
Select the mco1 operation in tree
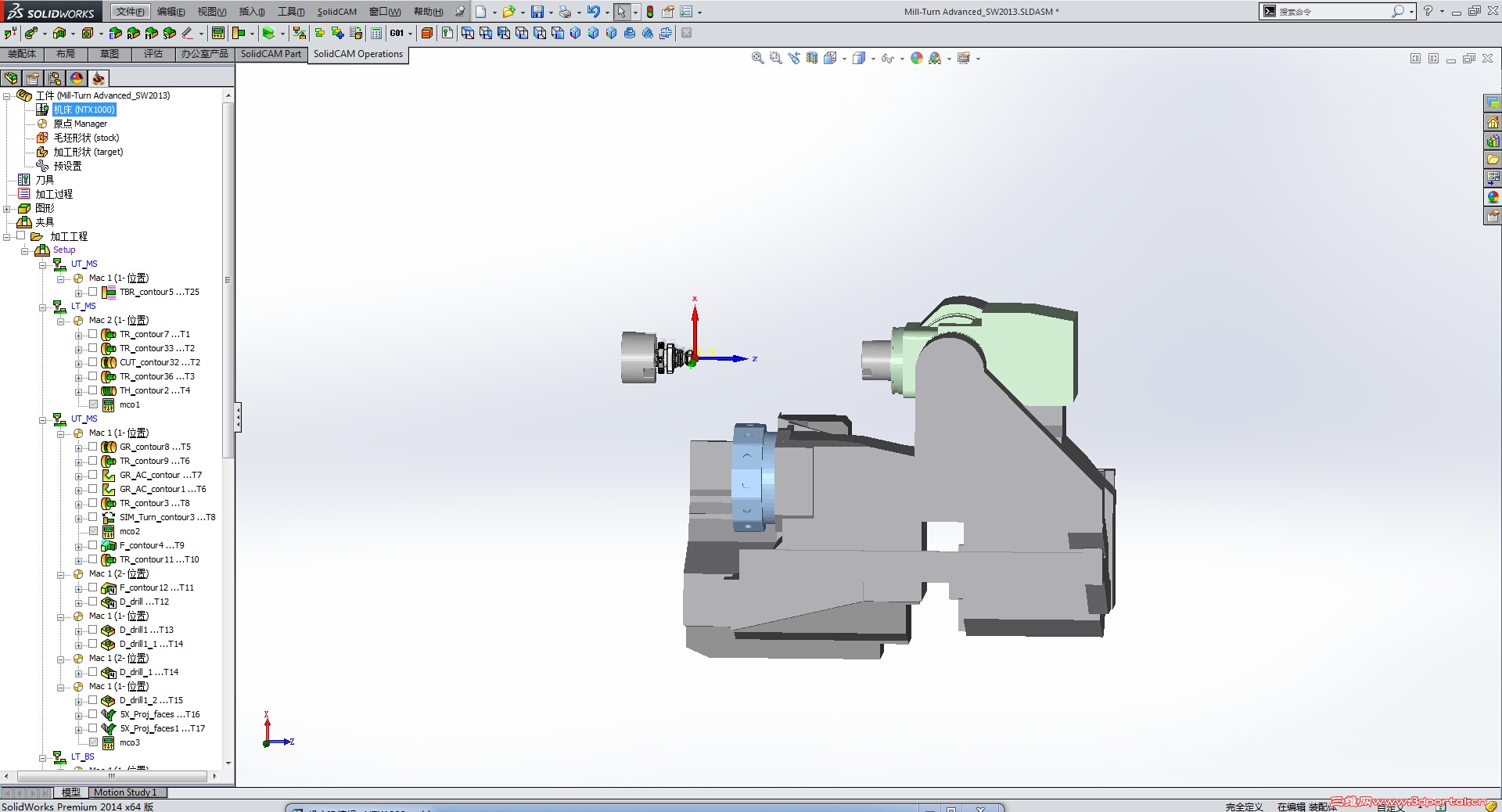point(130,404)
